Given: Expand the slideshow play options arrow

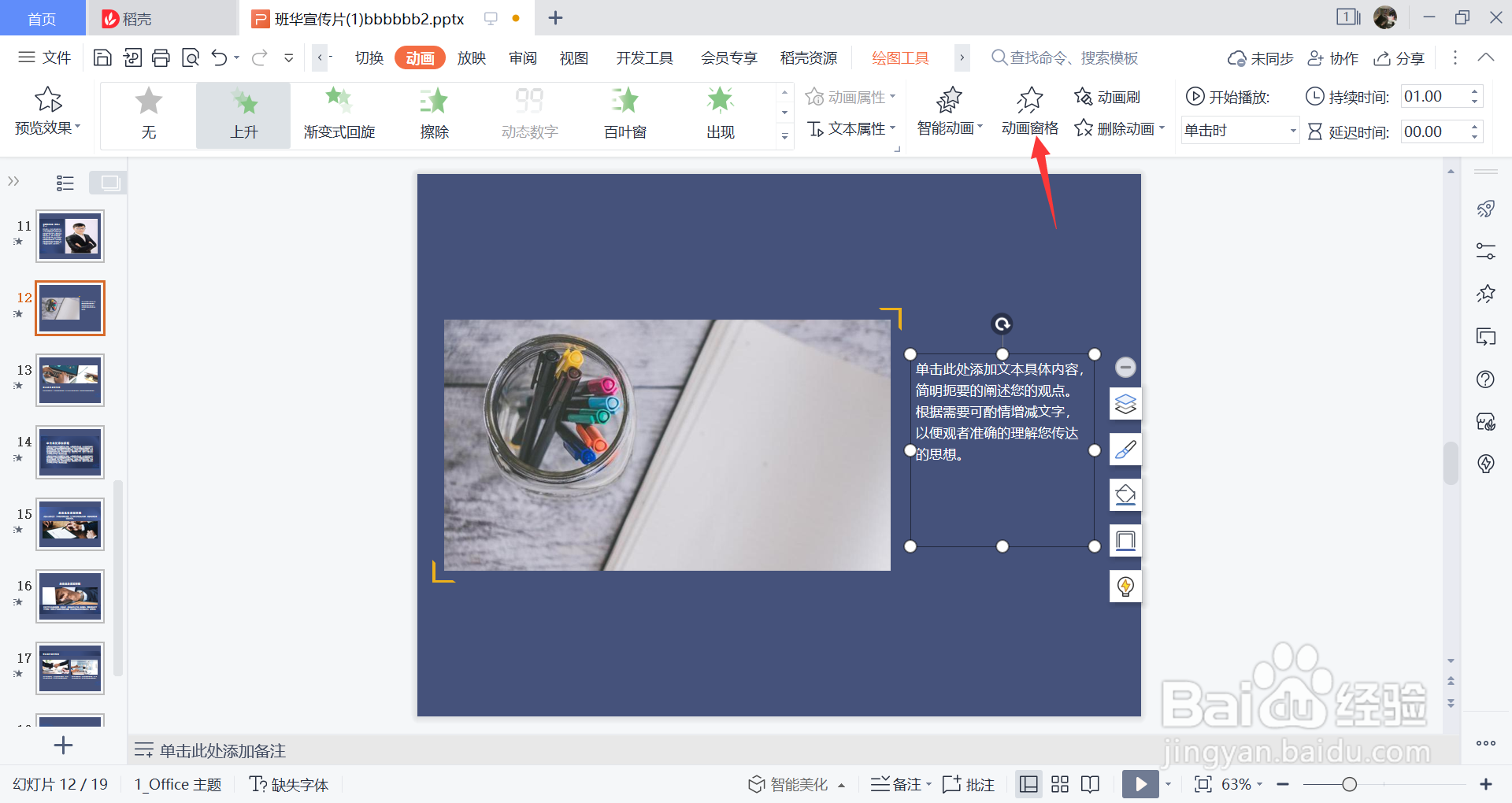Looking at the screenshot, I should tap(1168, 784).
